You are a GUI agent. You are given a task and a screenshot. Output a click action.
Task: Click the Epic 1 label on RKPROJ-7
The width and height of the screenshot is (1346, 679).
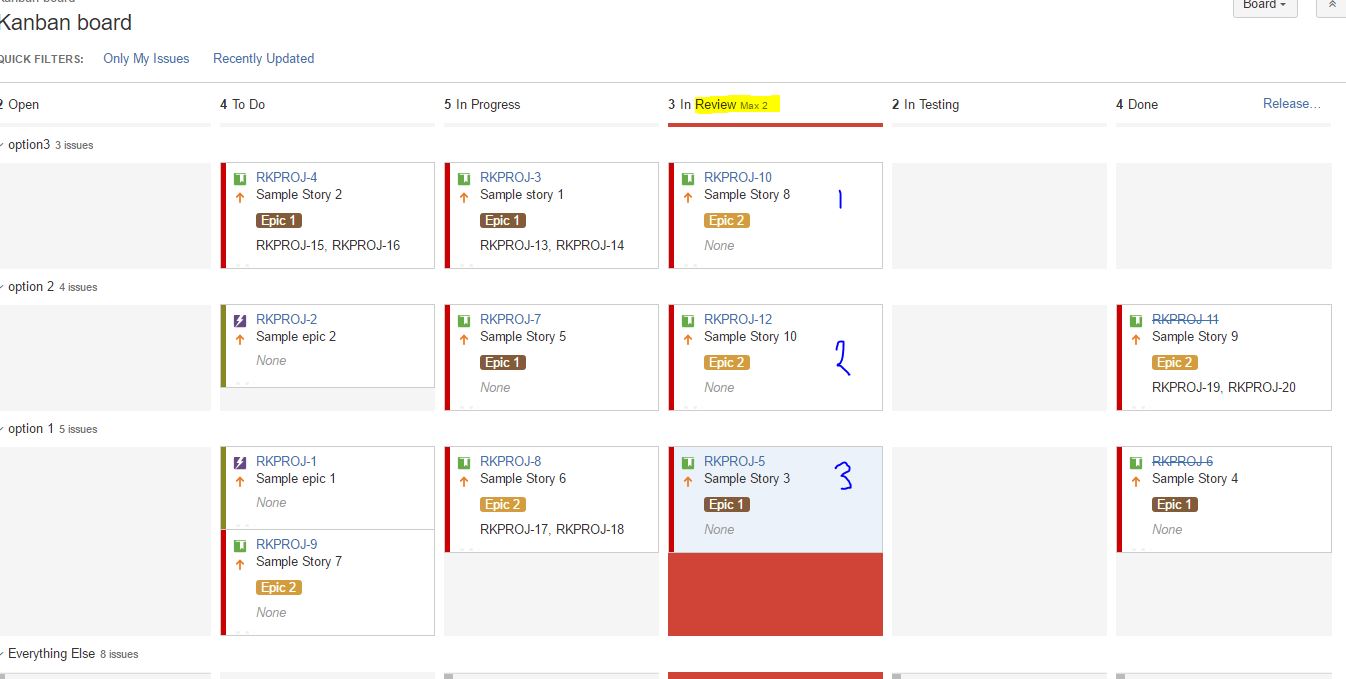pyautogui.click(x=503, y=363)
